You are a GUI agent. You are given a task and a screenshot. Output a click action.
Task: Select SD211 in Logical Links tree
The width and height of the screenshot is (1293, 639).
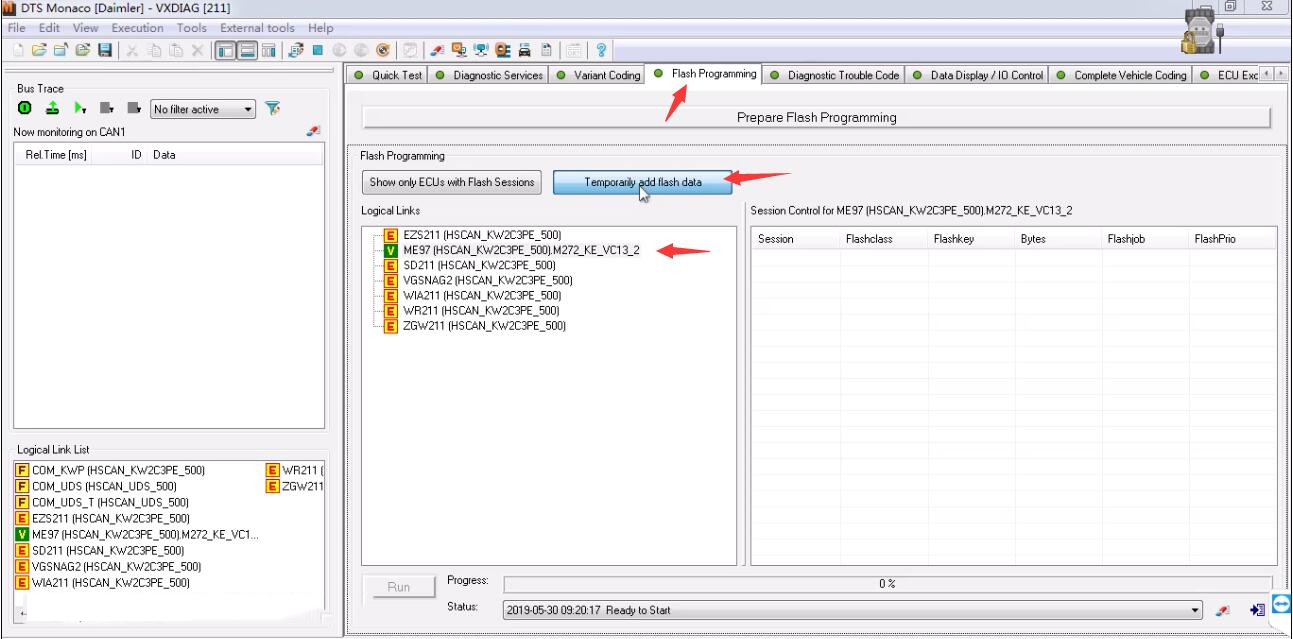(478, 265)
